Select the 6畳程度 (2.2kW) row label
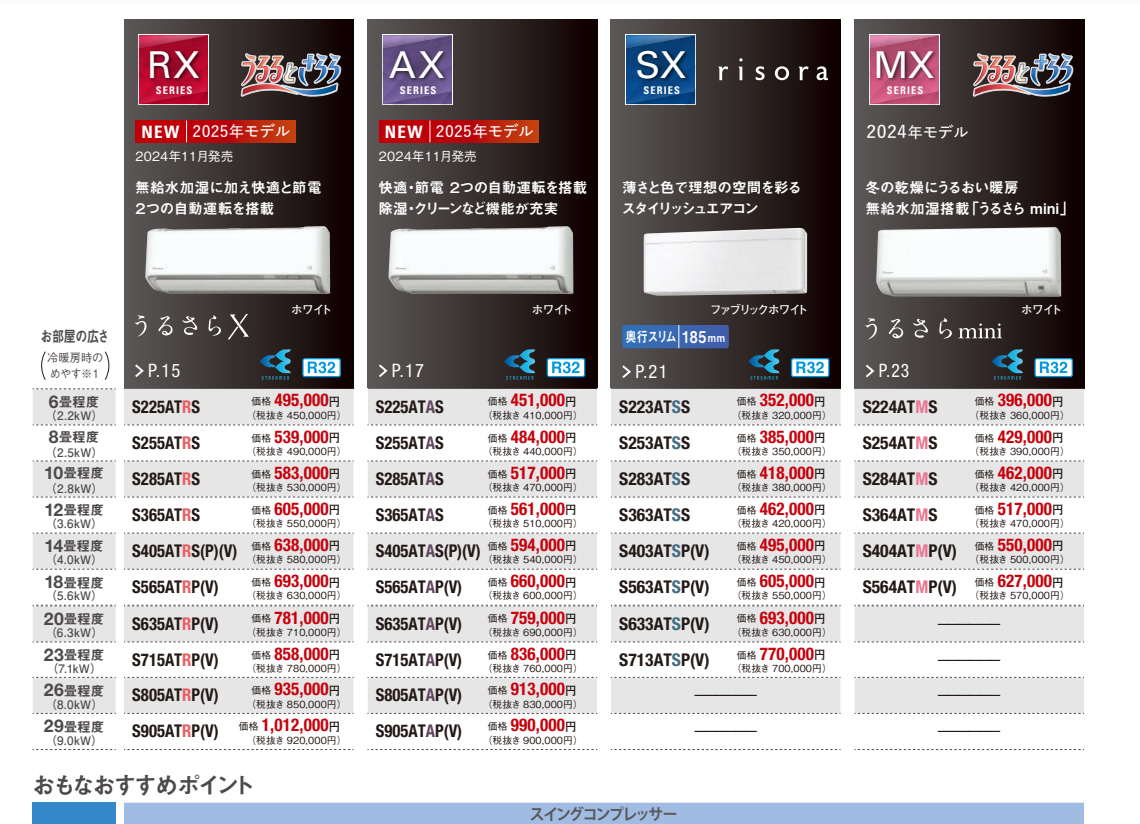The height and width of the screenshot is (824, 1140). (x=73, y=407)
